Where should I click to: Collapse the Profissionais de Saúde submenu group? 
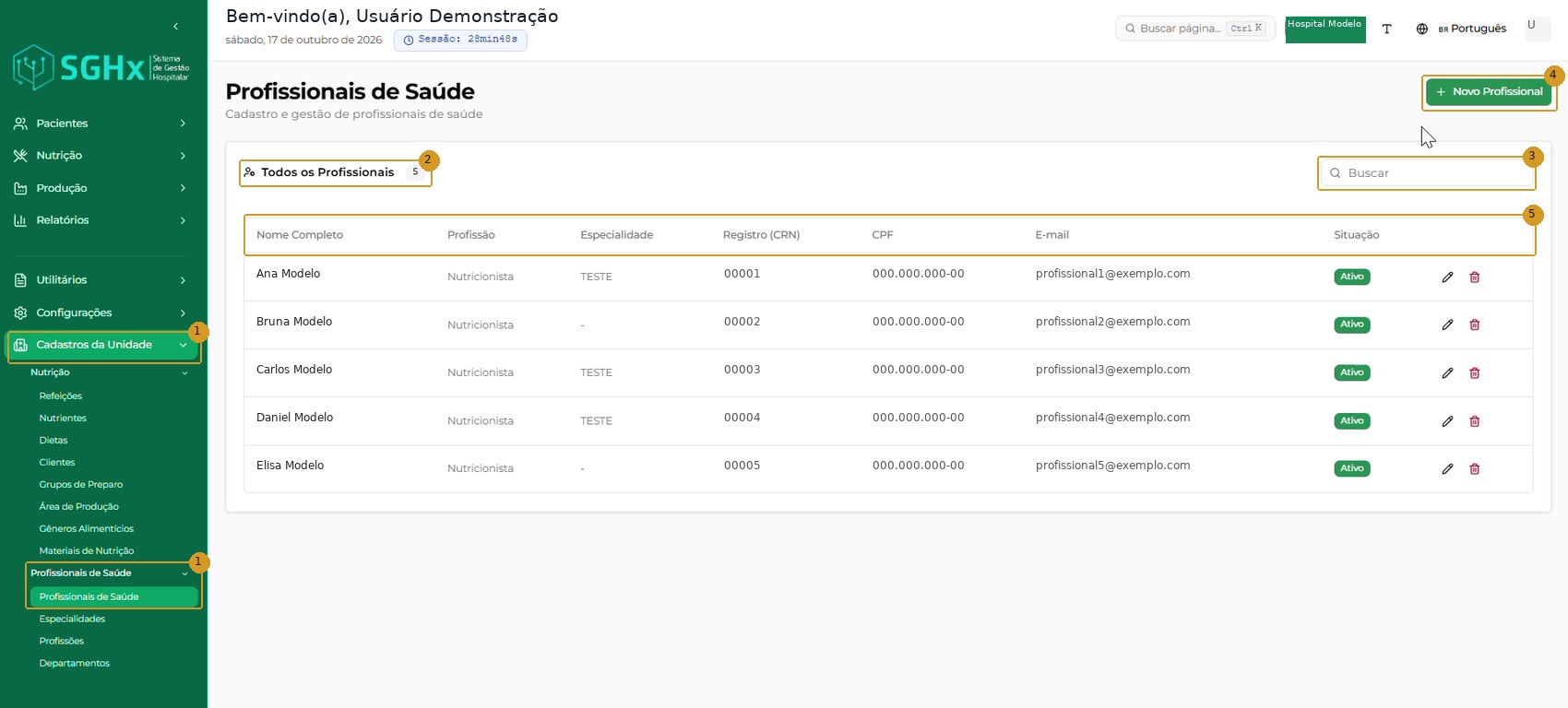tap(111, 573)
